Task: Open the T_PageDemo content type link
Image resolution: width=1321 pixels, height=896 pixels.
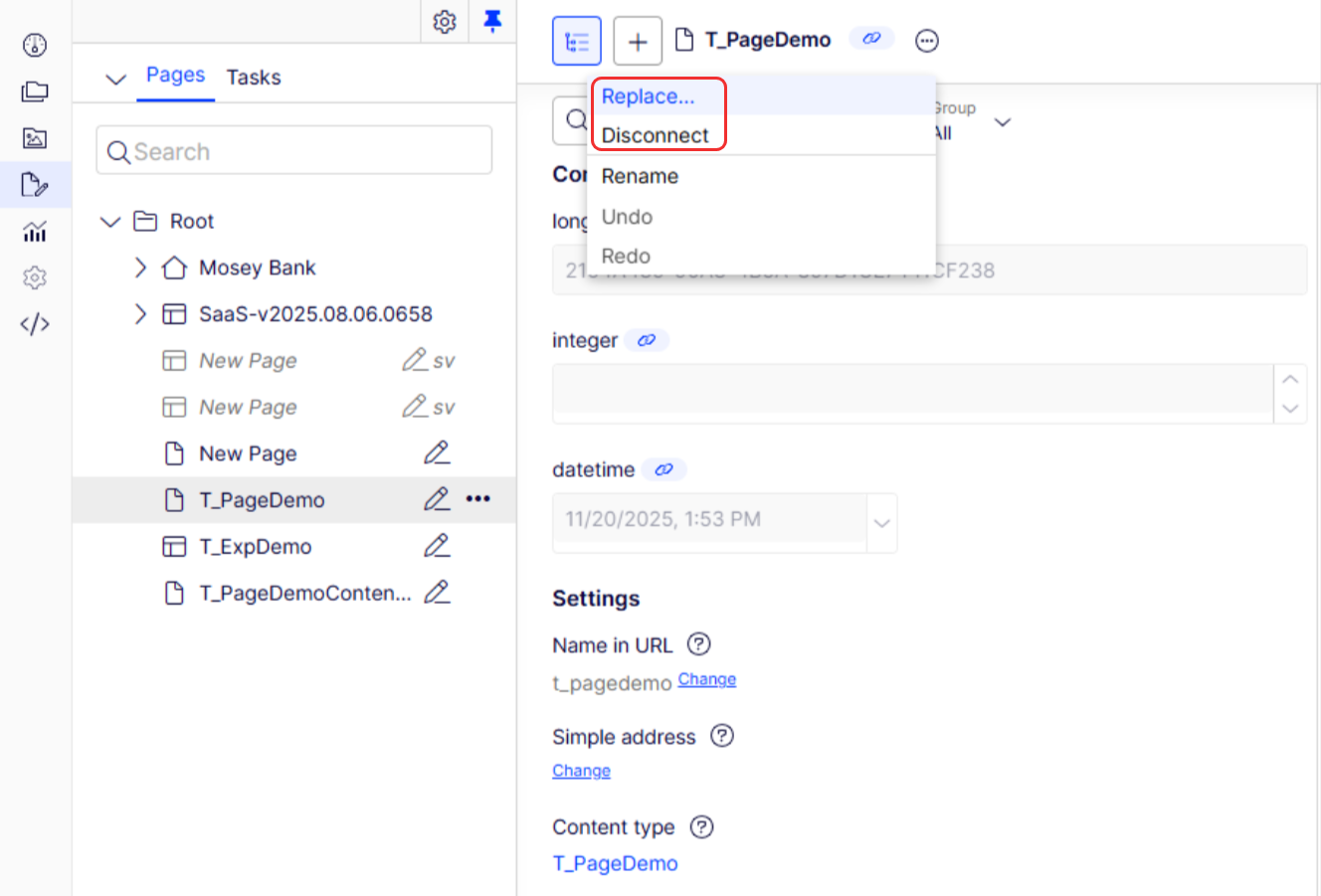Action: (x=615, y=863)
